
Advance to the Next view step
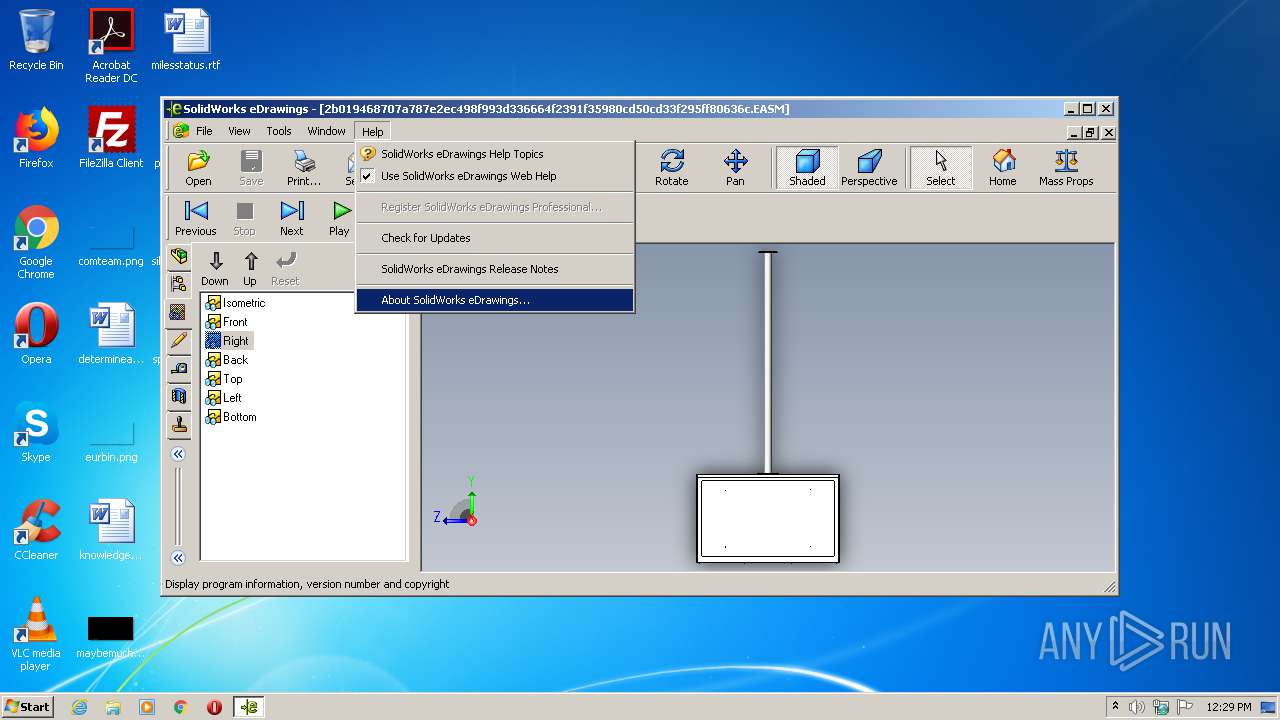coord(292,217)
